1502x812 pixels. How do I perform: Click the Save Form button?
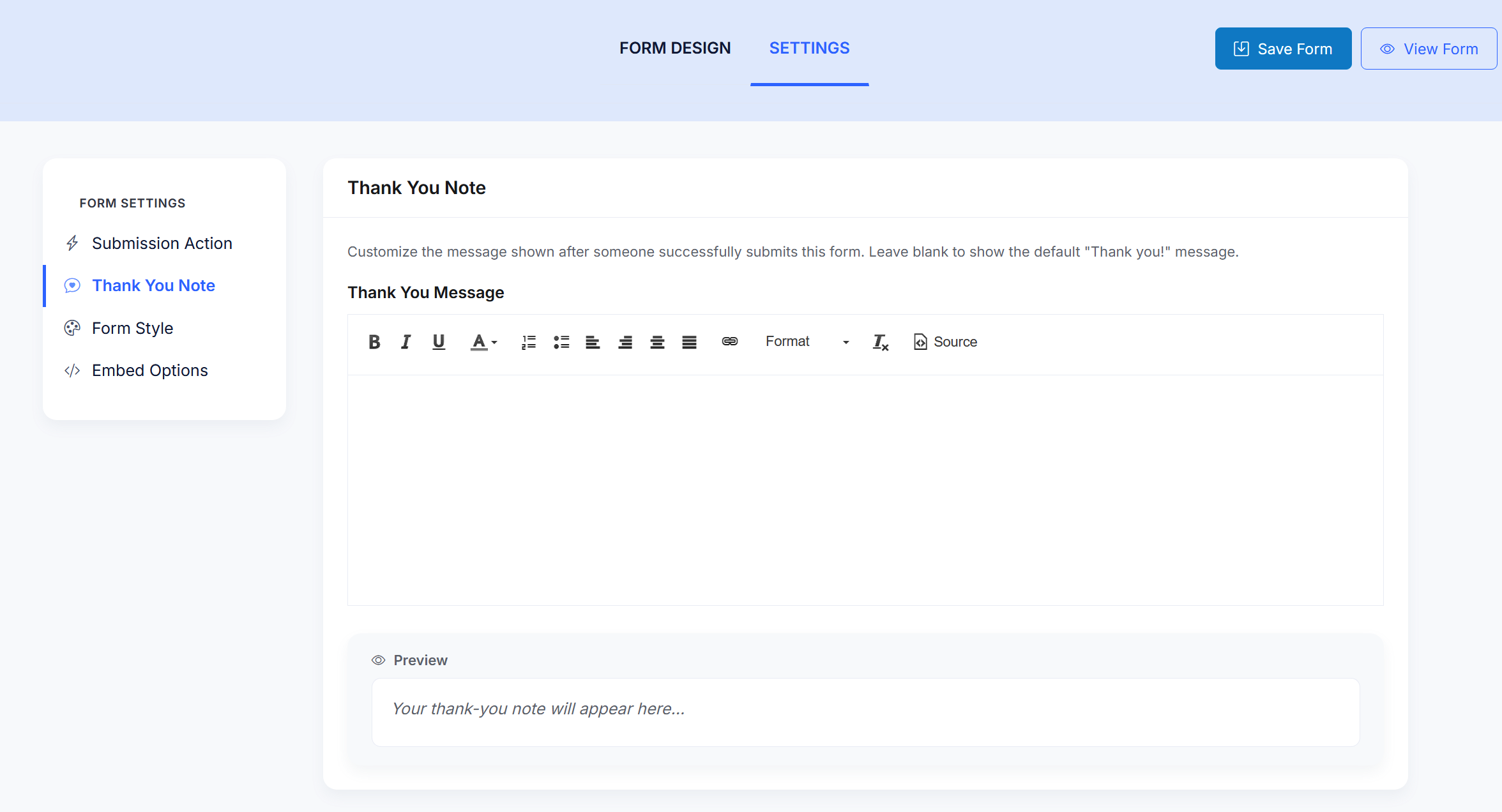coord(1282,49)
